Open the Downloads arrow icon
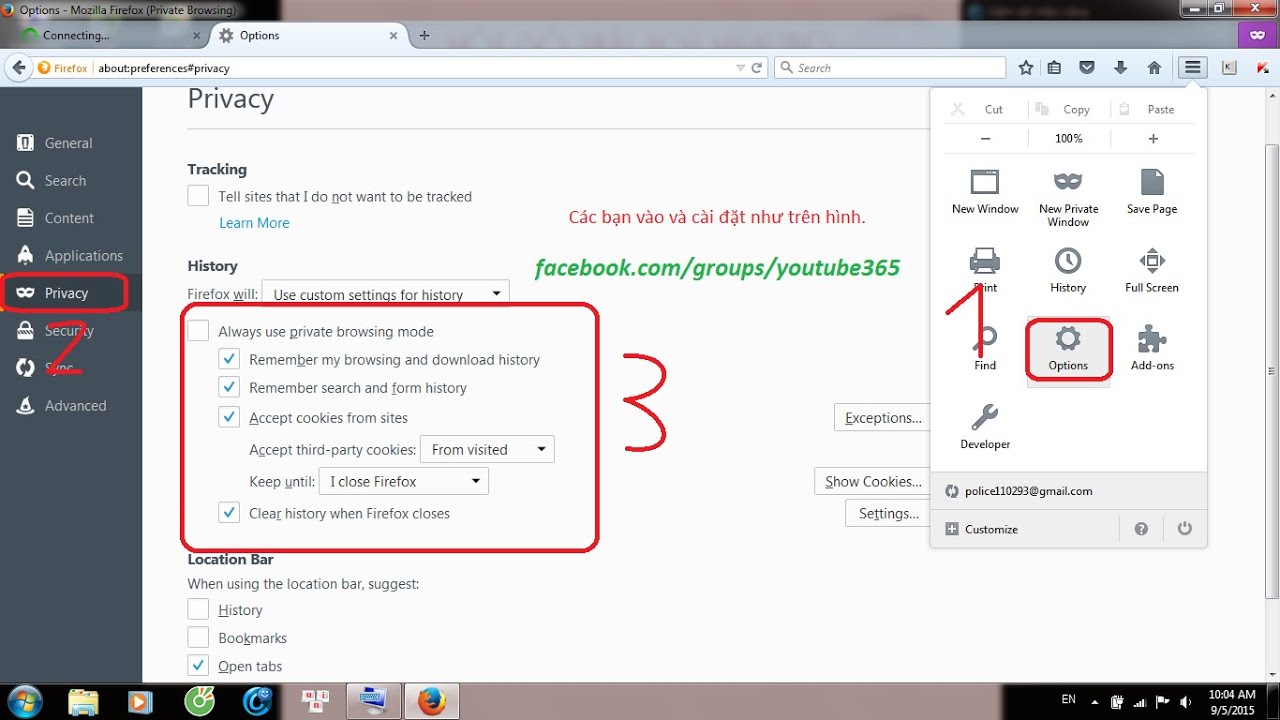Viewport: 1280px width, 720px height. [x=1120, y=68]
